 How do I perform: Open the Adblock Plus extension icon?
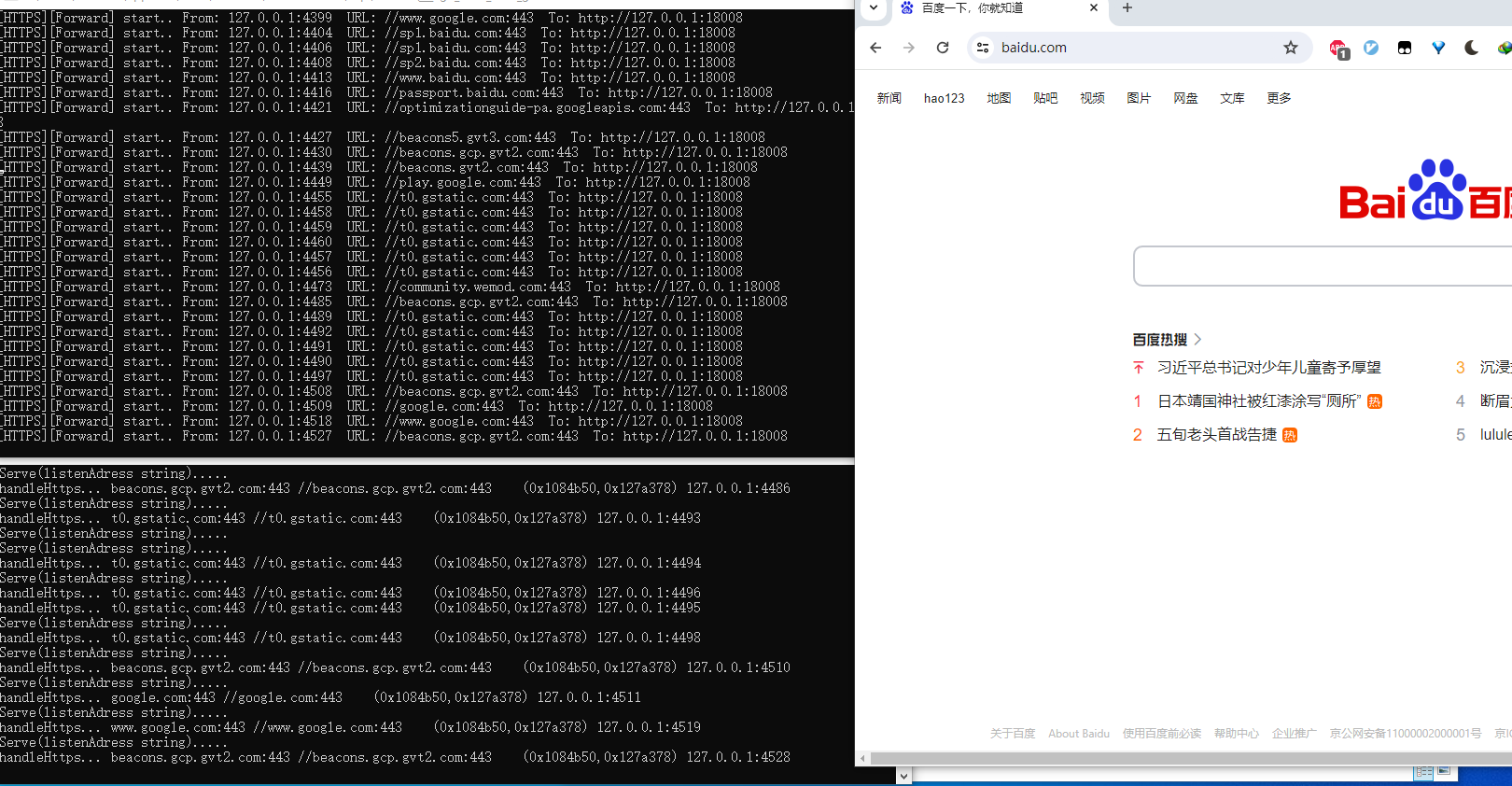tap(1338, 49)
